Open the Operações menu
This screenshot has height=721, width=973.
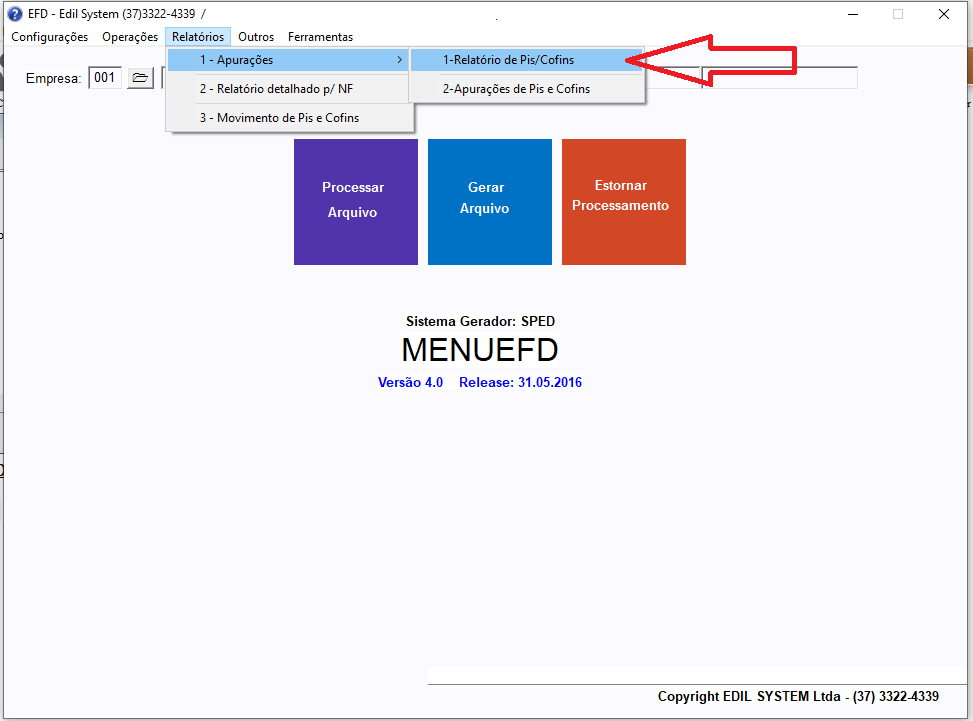pos(130,37)
